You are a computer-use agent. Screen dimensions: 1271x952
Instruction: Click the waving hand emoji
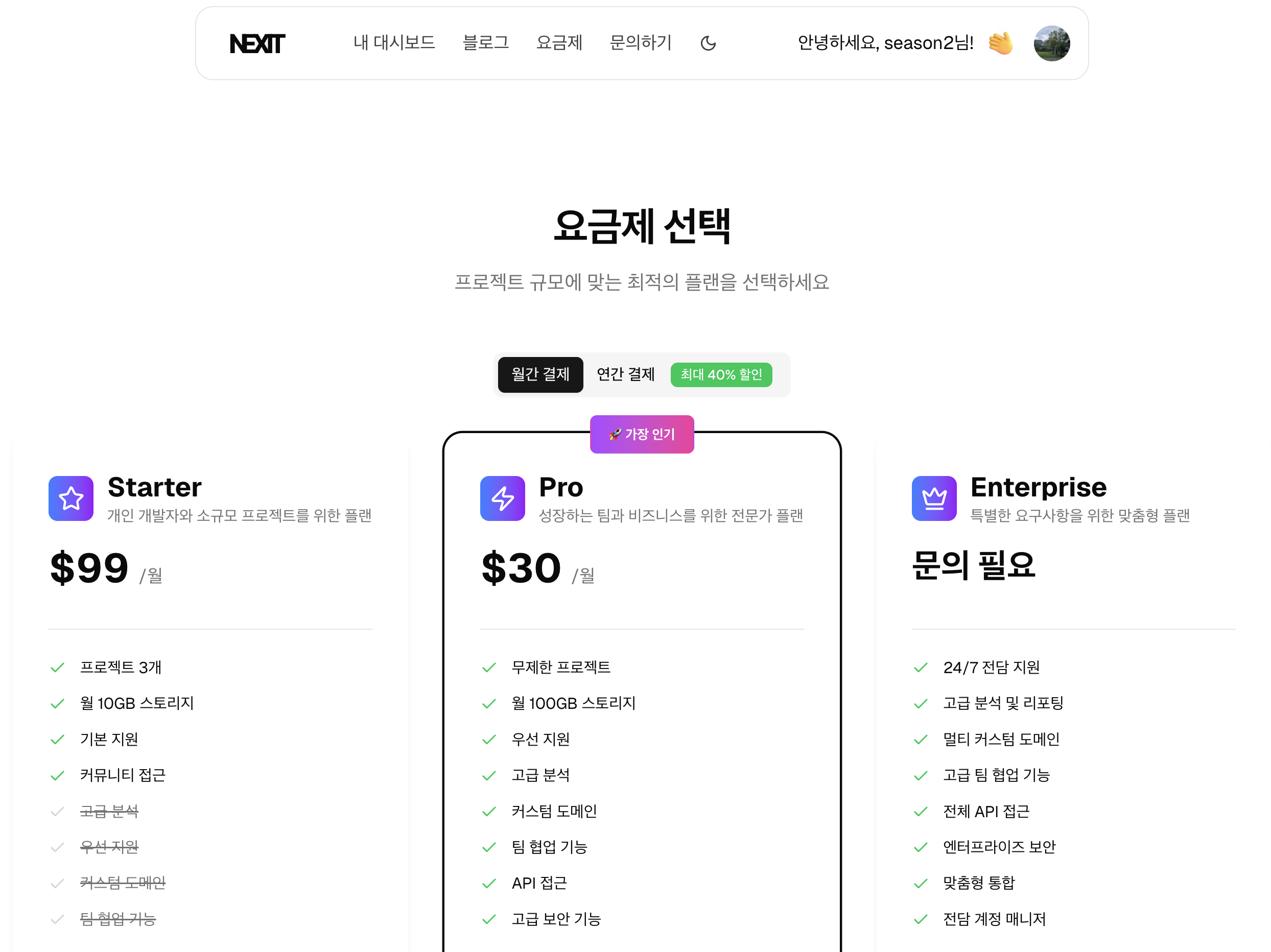coord(1000,43)
